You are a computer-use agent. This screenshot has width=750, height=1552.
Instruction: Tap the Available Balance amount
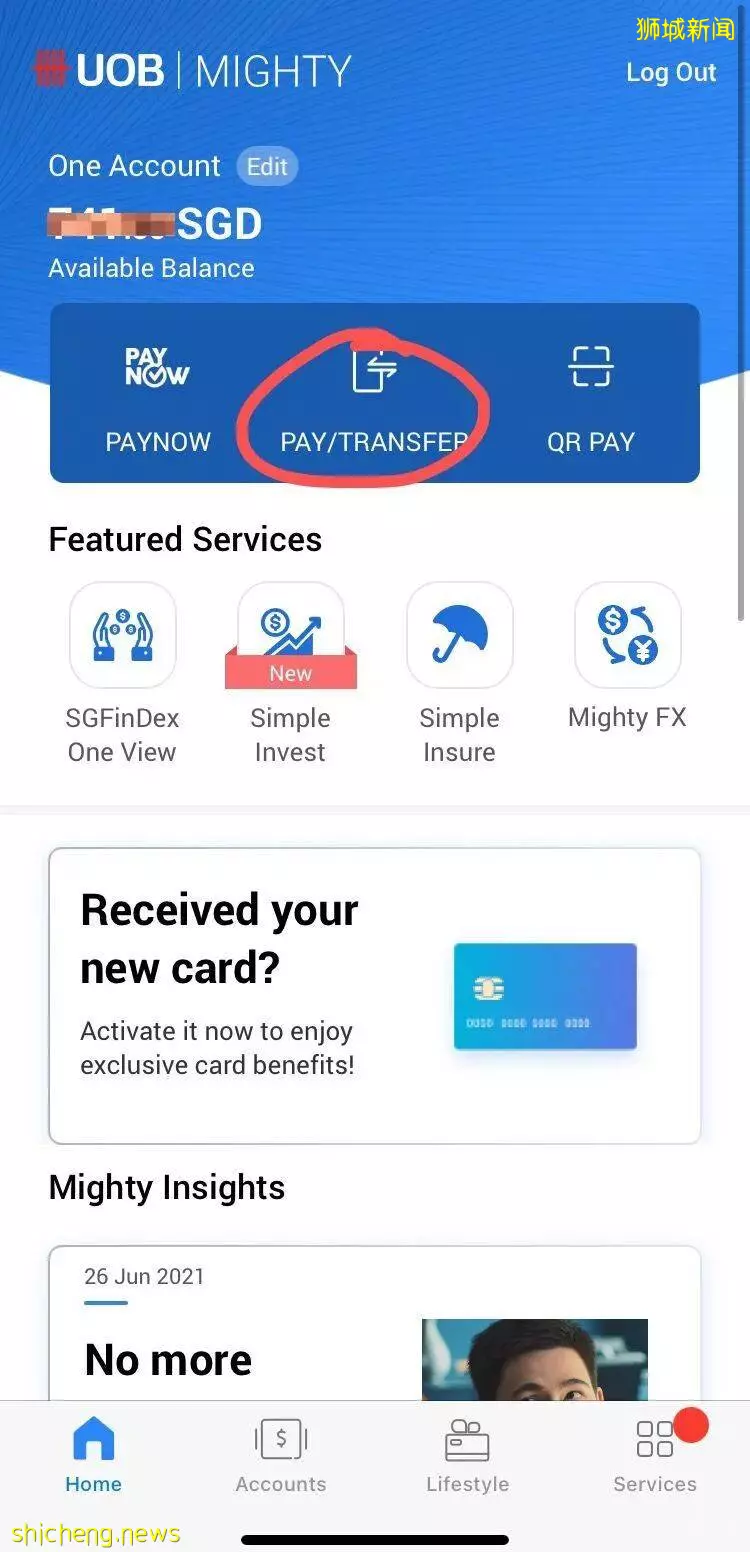point(155,224)
